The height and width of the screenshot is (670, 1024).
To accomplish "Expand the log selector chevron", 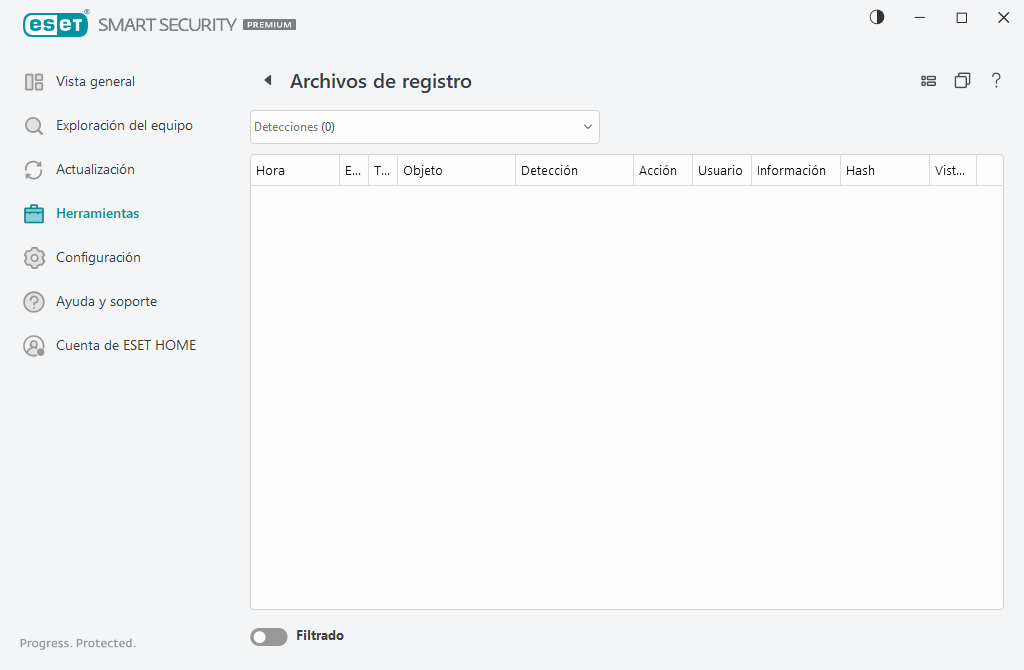I will 587,127.
